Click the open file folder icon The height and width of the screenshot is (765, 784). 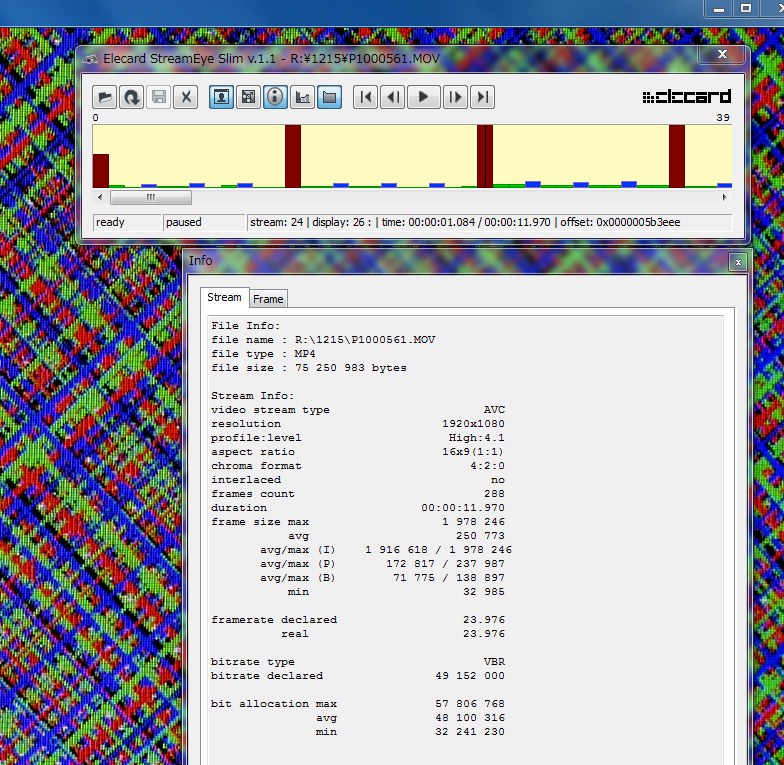point(104,97)
